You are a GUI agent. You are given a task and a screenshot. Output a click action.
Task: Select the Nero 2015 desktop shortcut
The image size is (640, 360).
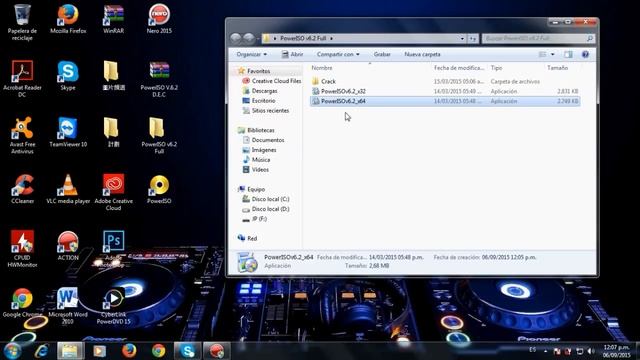159,19
